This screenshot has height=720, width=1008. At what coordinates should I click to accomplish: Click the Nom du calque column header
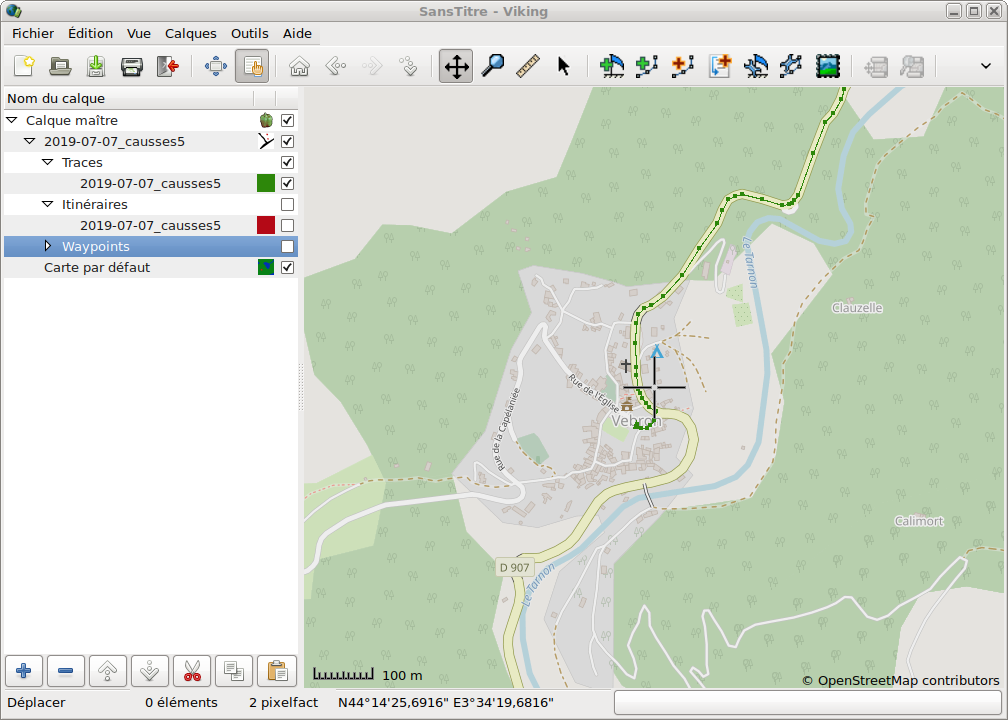pyautogui.click(x=128, y=99)
